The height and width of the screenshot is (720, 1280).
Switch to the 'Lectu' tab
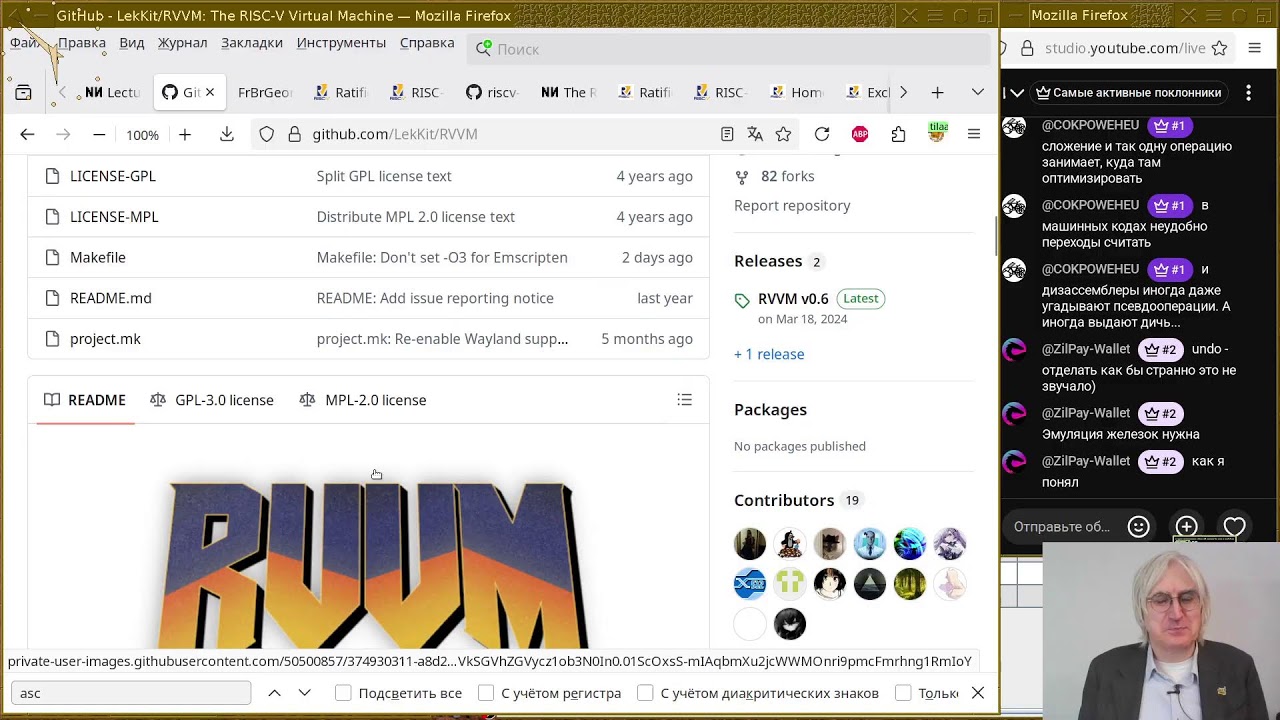[112, 92]
